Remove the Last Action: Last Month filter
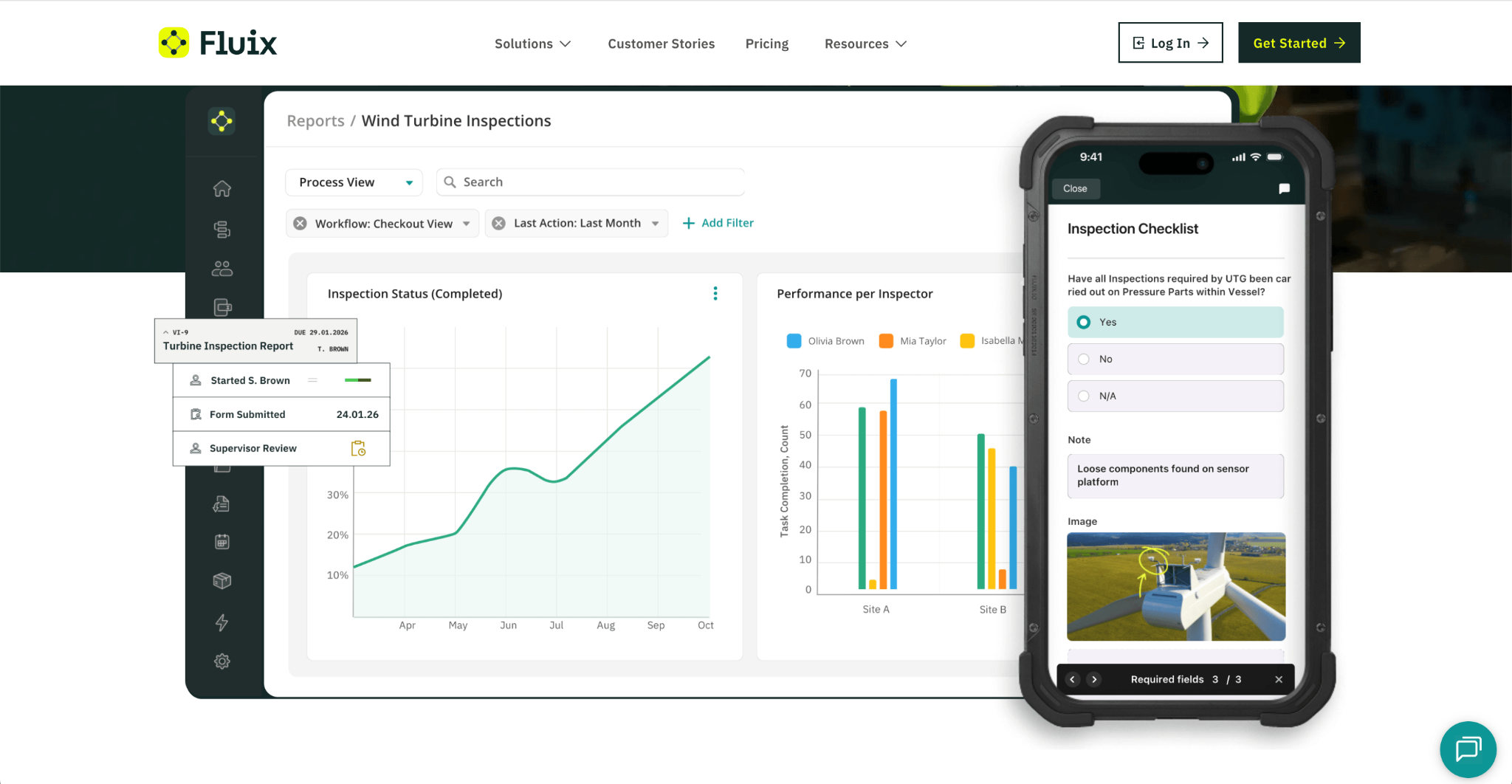1512x784 pixels. coord(499,223)
